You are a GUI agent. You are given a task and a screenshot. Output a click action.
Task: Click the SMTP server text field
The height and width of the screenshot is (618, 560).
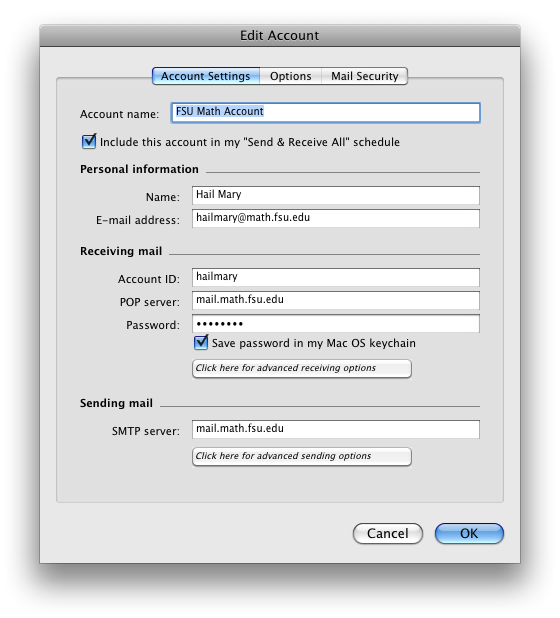point(336,429)
